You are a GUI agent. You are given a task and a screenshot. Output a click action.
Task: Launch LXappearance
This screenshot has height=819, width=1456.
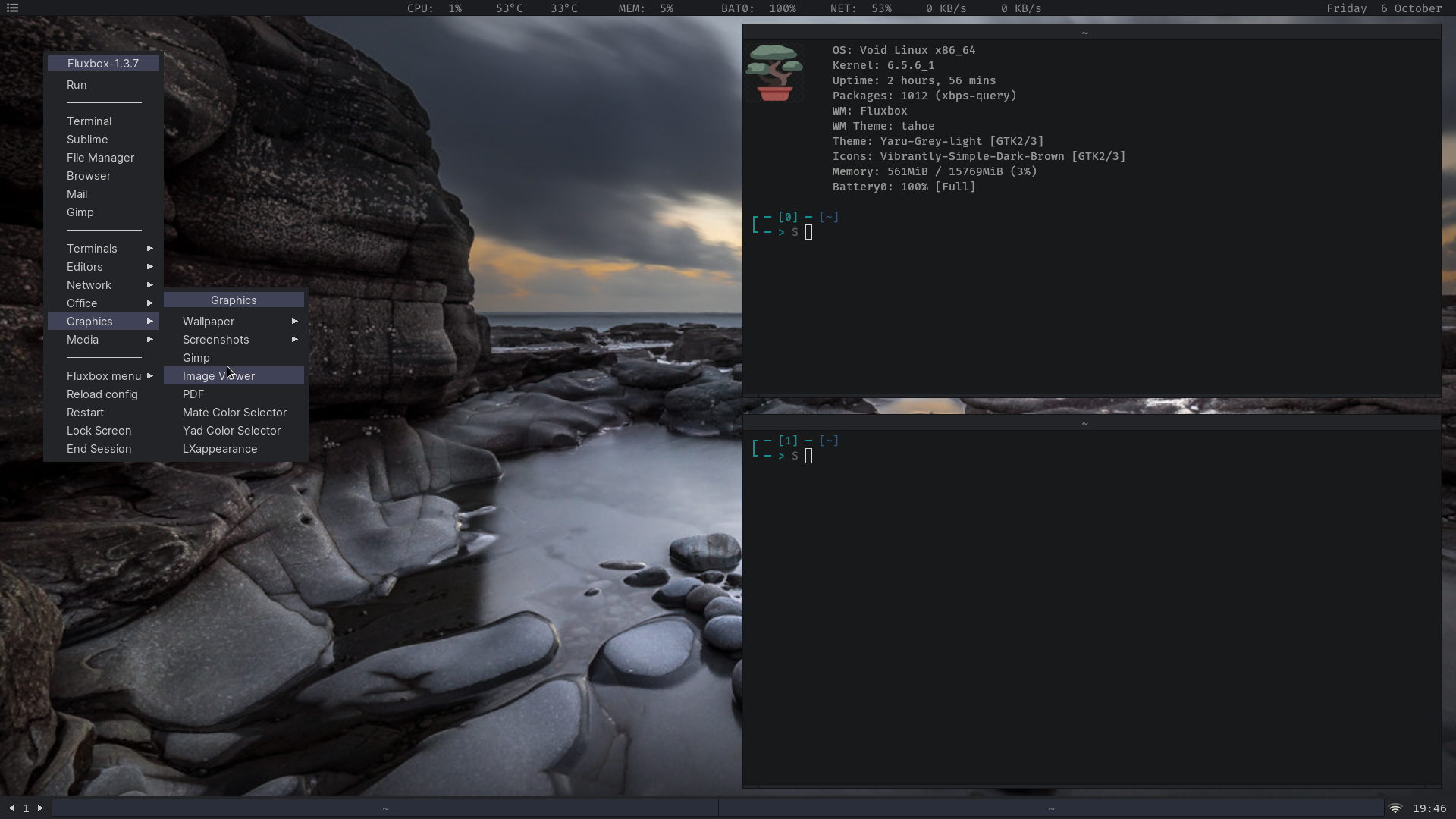[x=234, y=449]
